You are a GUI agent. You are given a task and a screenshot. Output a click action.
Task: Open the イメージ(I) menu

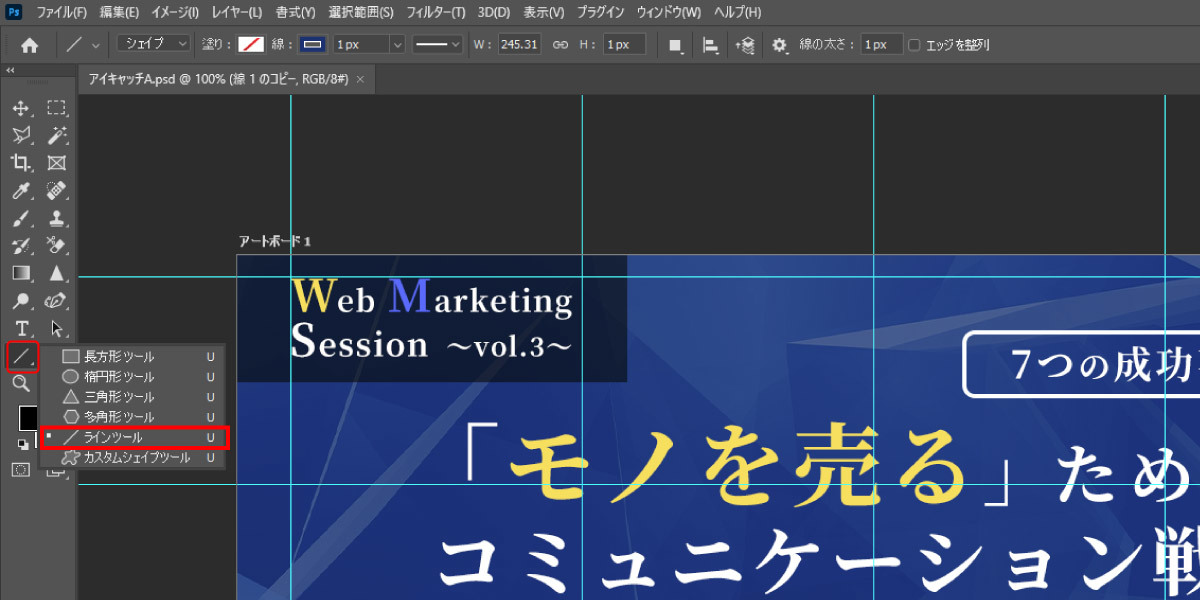175,13
